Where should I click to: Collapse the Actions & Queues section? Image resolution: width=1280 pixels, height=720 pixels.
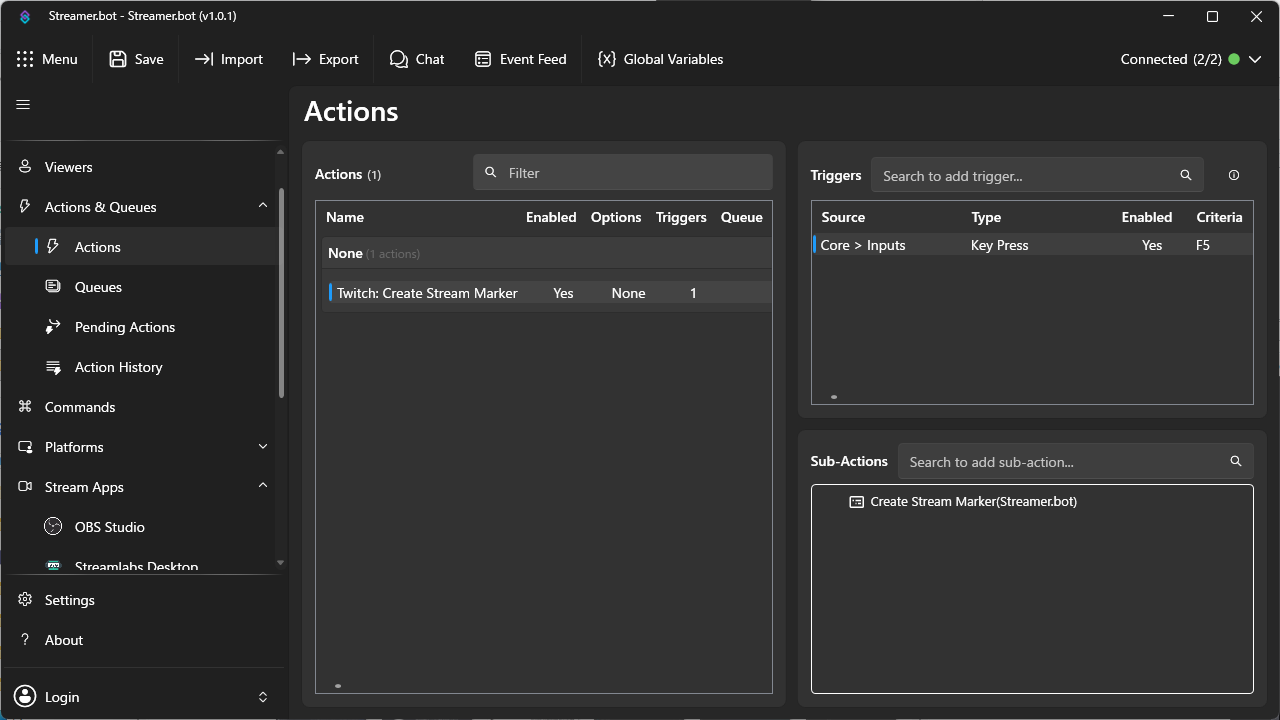(263, 206)
